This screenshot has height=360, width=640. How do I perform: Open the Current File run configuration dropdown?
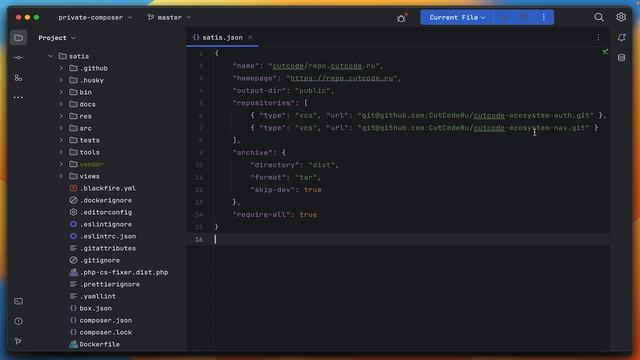457,17
